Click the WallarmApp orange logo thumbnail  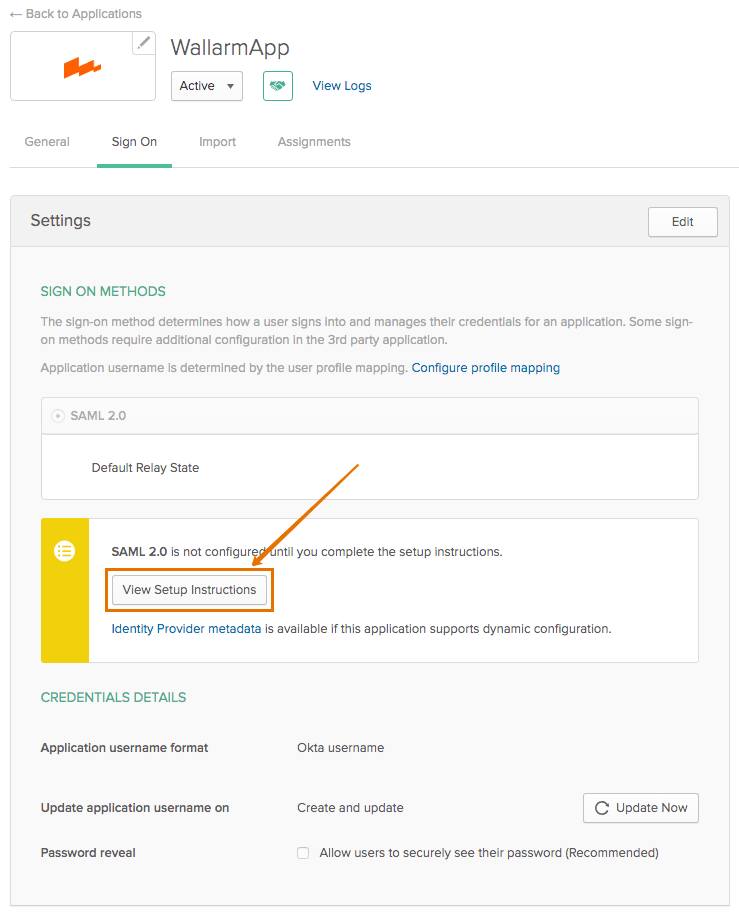click(82, 68)
